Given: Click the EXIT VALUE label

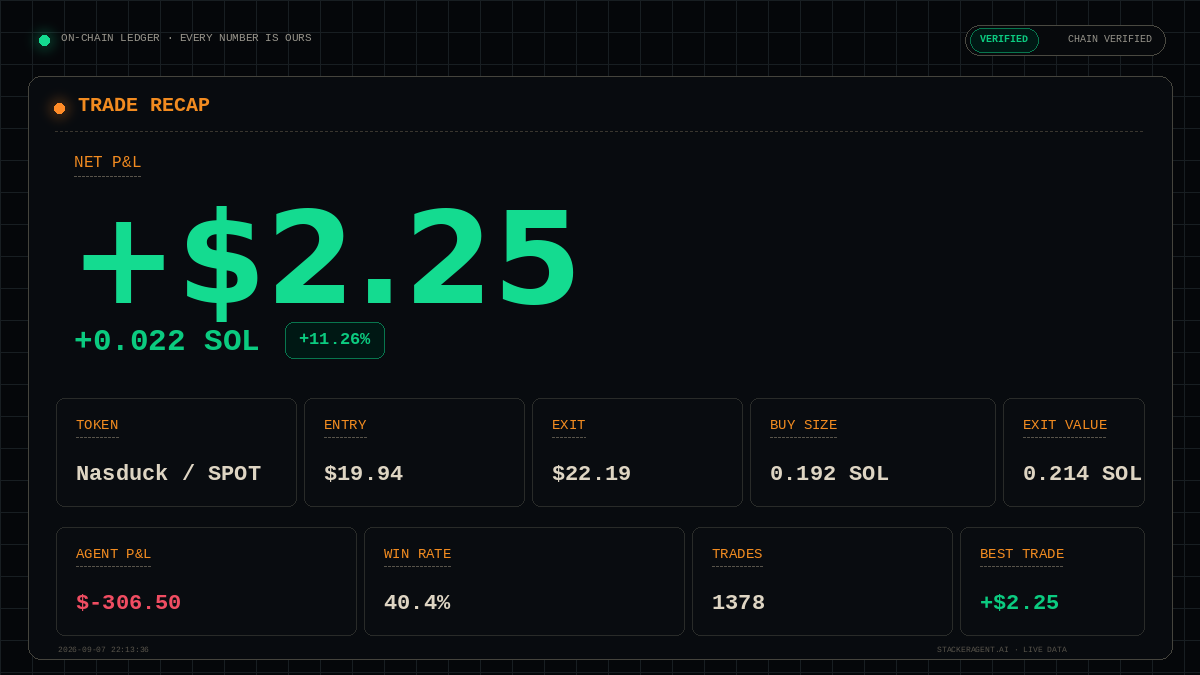Looking at the screenshot, I should 1065,425.
